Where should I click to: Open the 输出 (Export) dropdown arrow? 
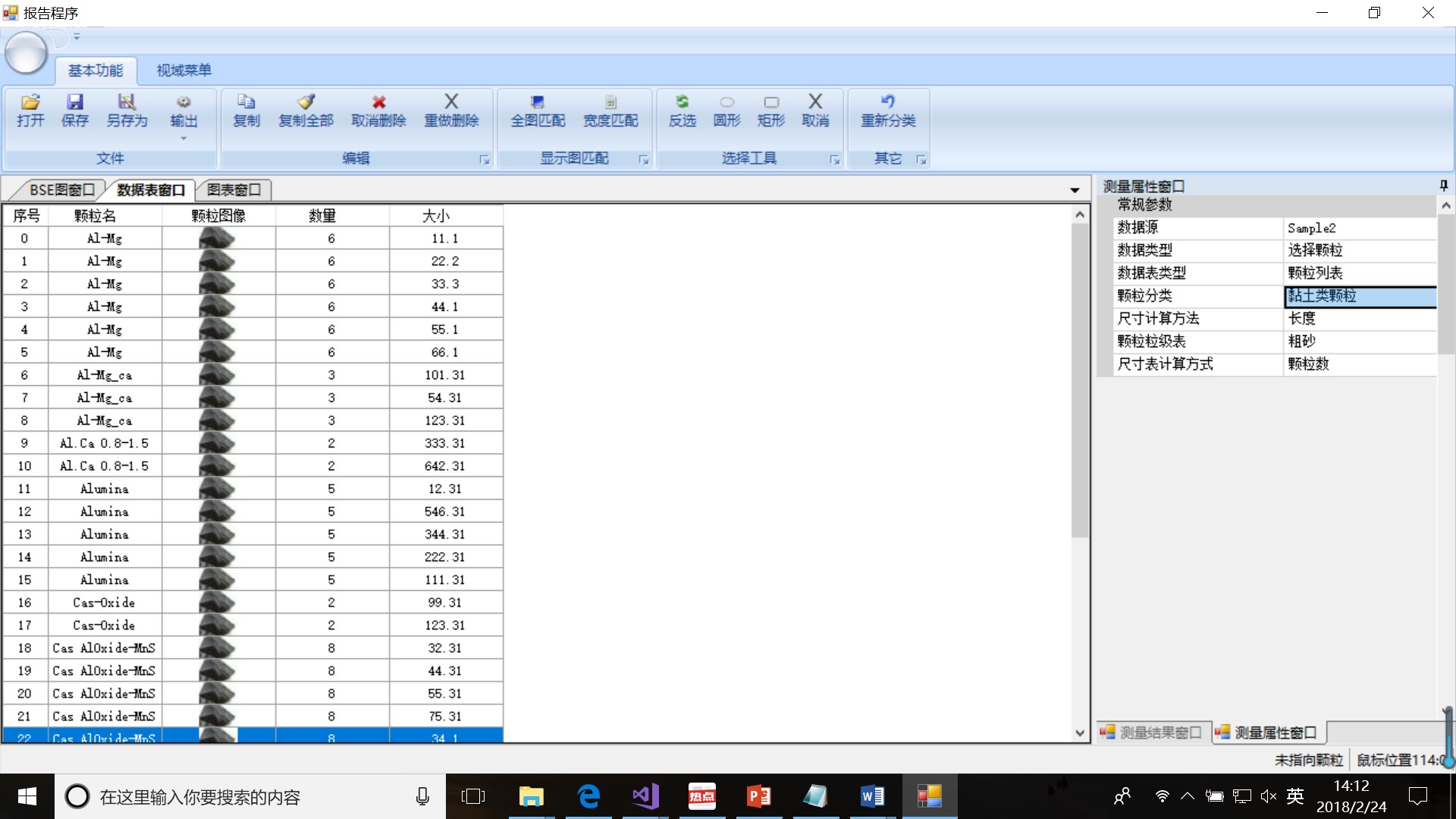point(184,139)
